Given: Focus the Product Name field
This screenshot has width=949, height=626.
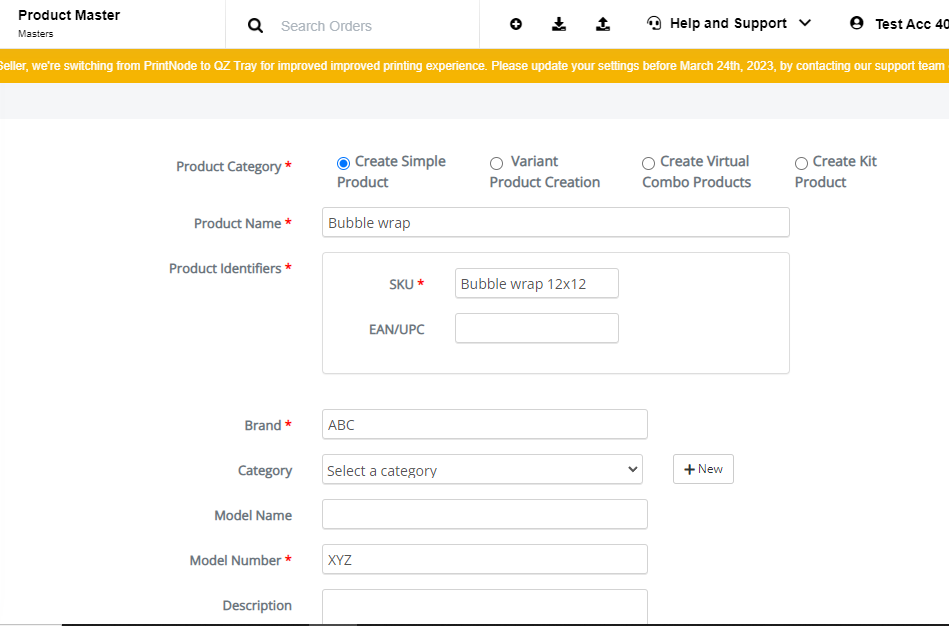Looking at the screenshot, I should click(556, 222).
